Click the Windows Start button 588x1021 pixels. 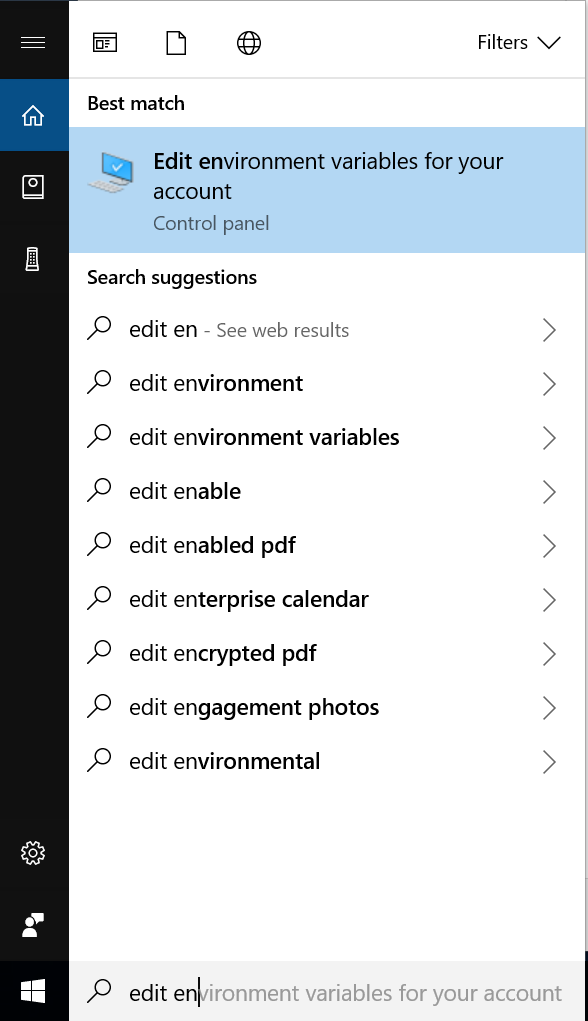(x=34, y=990)
